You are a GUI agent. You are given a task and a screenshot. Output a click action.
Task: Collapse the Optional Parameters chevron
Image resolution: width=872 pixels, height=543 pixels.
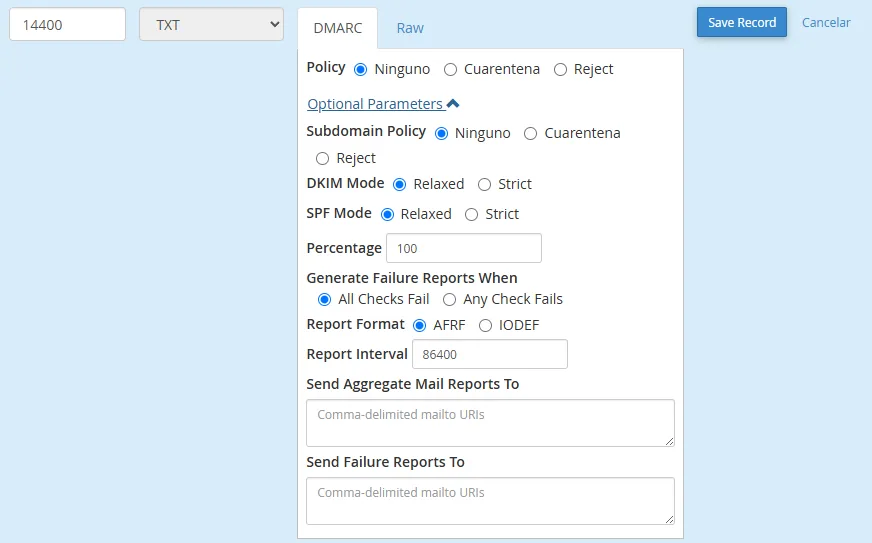click(453, 104)
